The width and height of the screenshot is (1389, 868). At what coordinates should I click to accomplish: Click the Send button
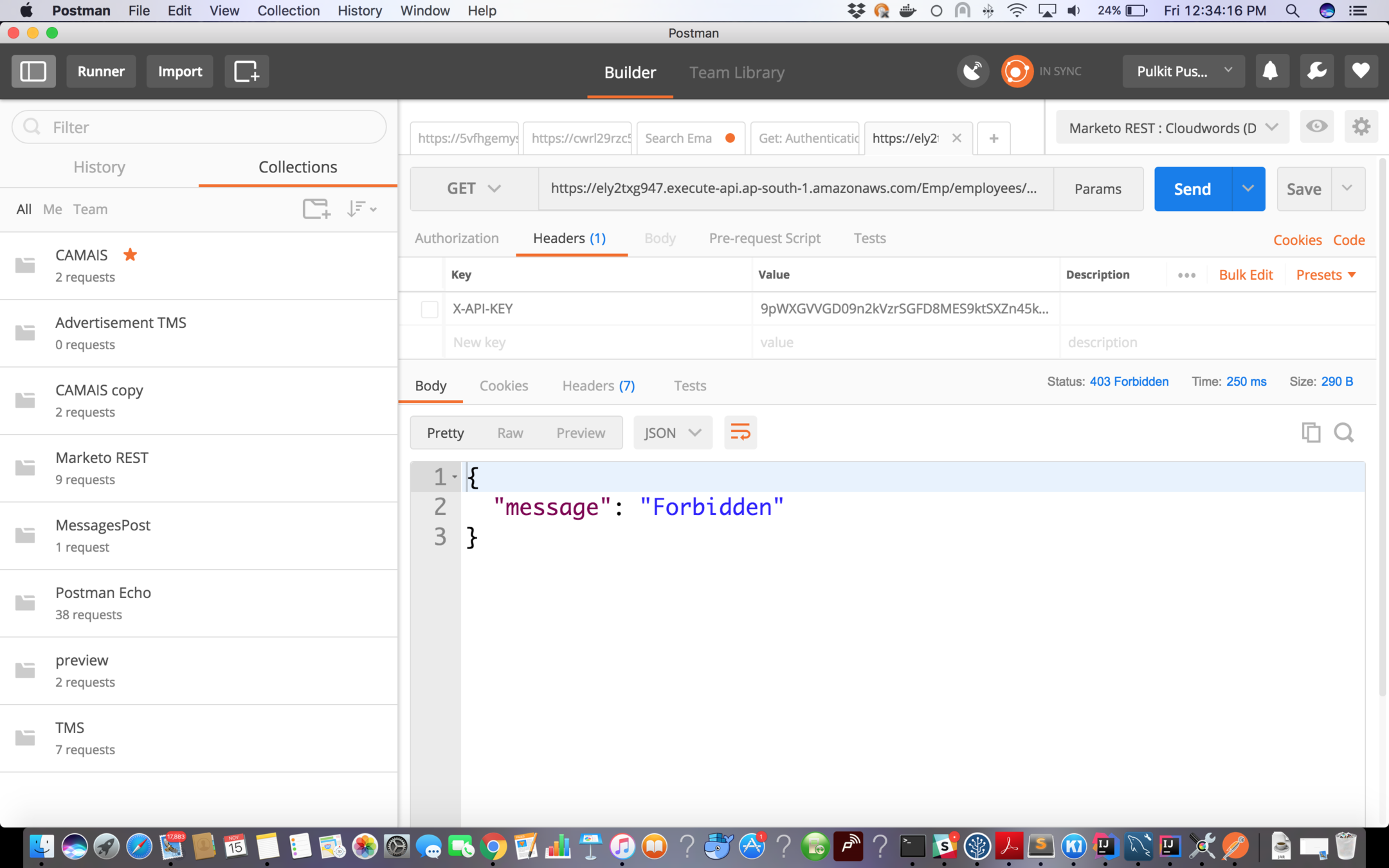coord(1192,189)
